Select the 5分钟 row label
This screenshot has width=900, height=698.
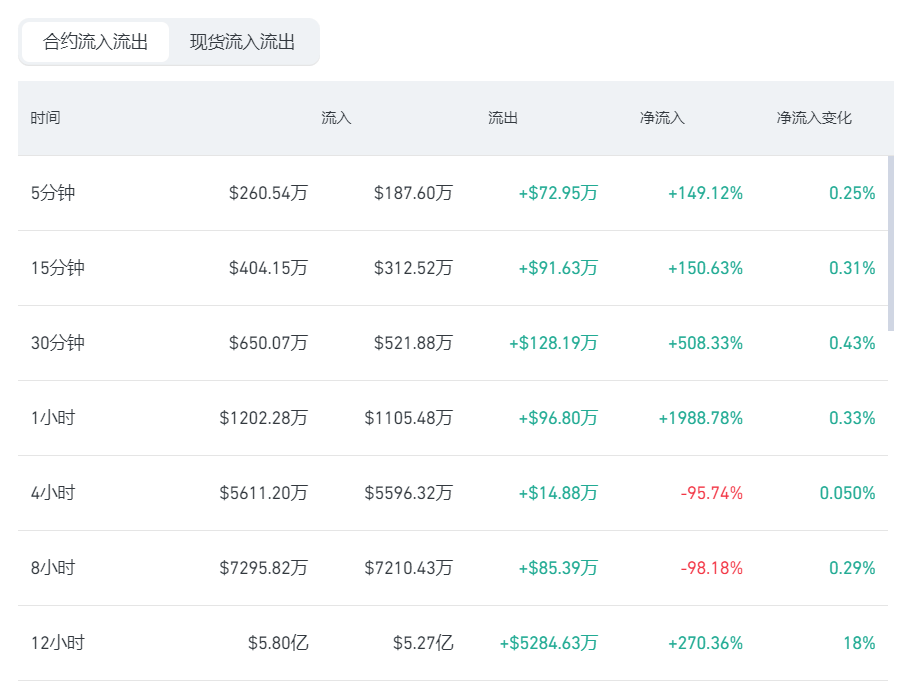click(x=53, y=193)
